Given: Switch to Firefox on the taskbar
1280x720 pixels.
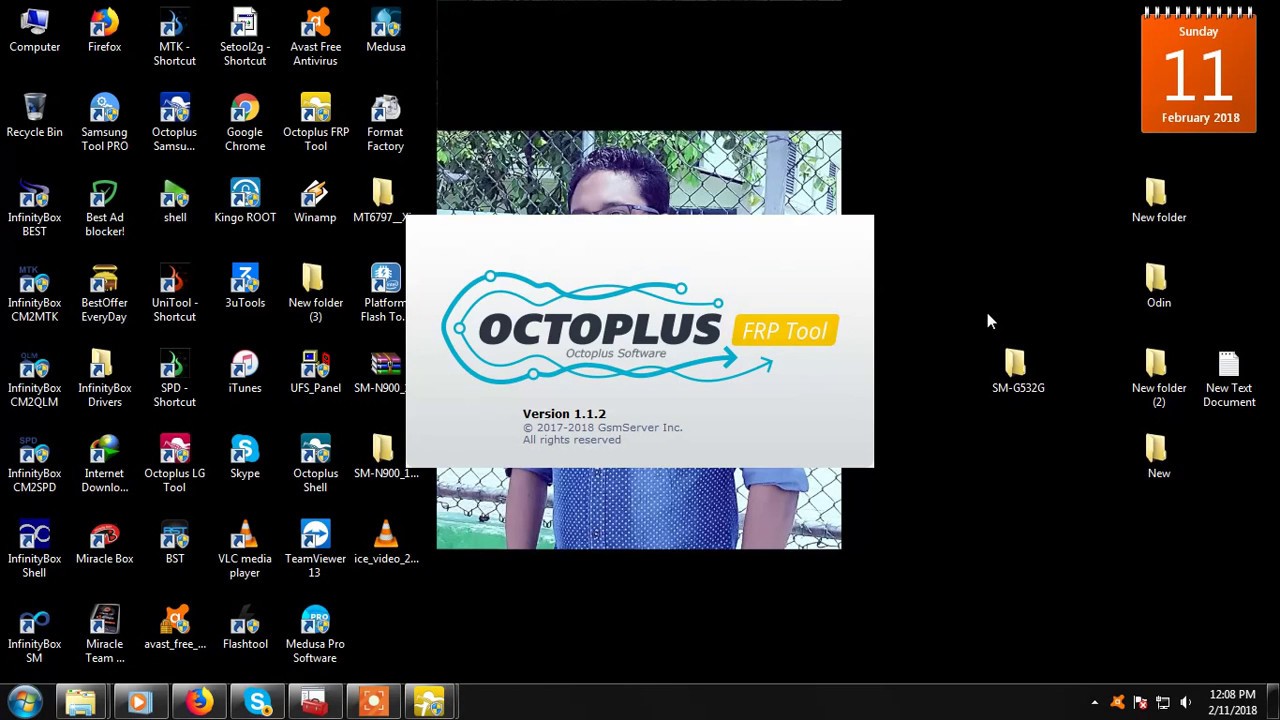Looking at the screenshot, I should pos(198,702).
